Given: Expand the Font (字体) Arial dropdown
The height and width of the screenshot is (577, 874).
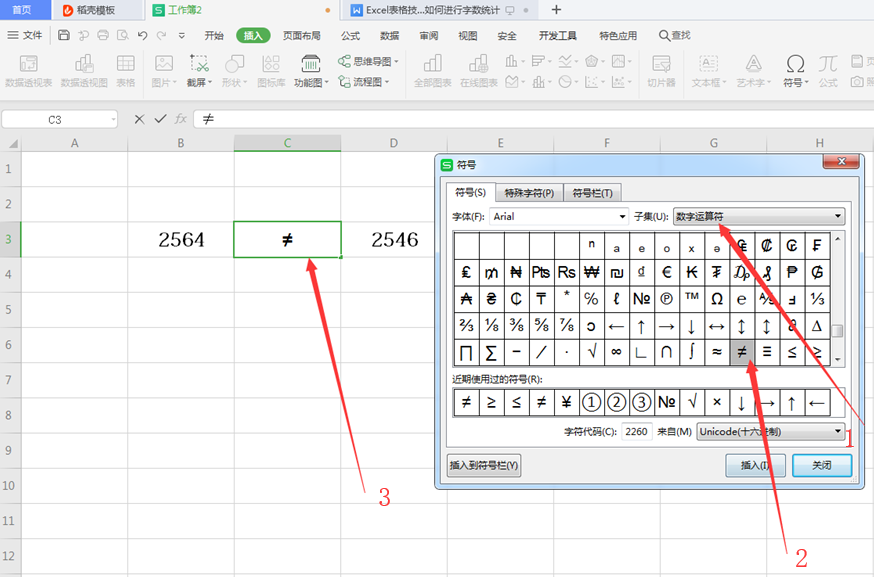Looking at the screenshot, I should tap(622, 216).
